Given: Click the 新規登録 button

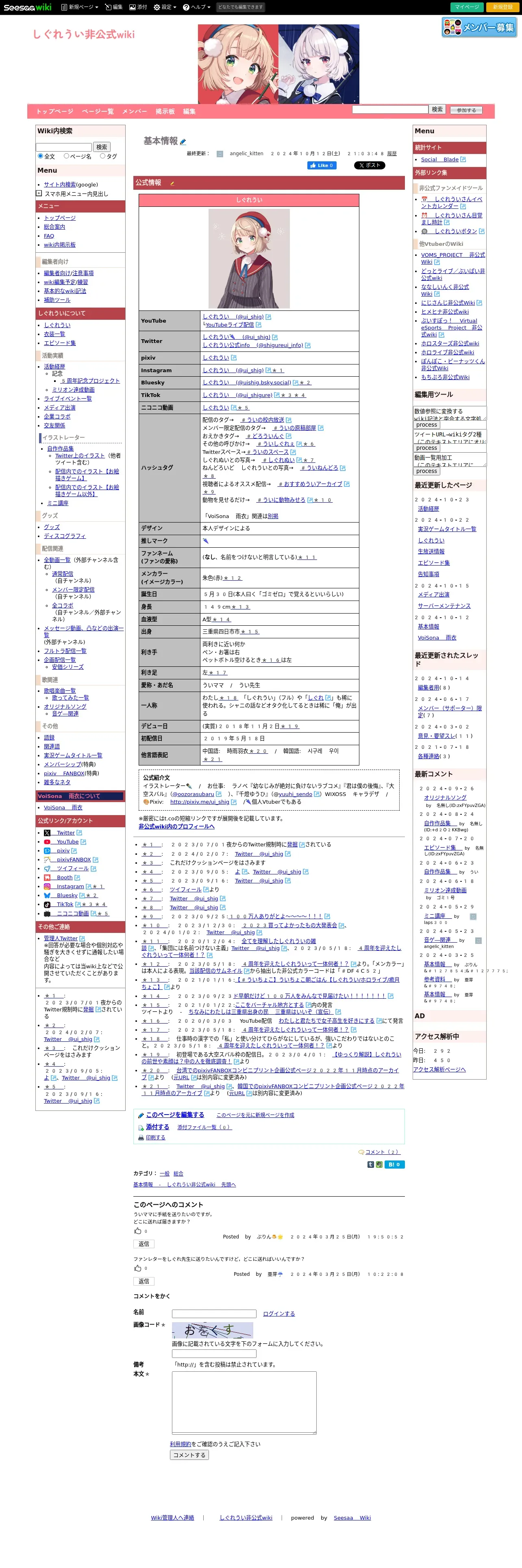Looking at the screenshot, I should [502, 7].
